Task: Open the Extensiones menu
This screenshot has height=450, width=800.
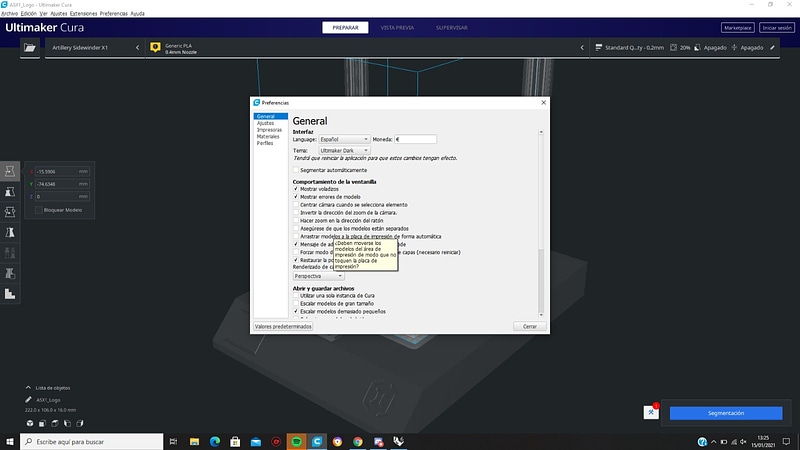Action: pyautogui.click(x=83, y=14)
